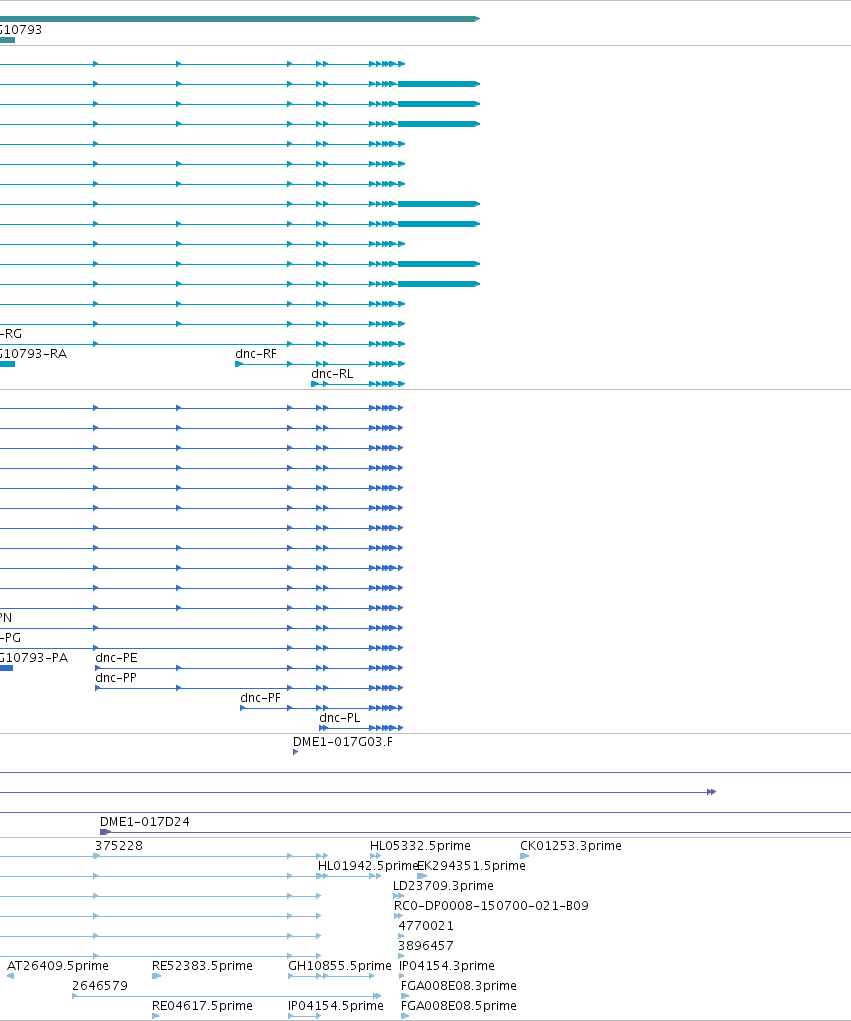This screenshot has width=851, height=1021.
Task: Select the EST labeled 375228
Action: (x=119, y=846)
